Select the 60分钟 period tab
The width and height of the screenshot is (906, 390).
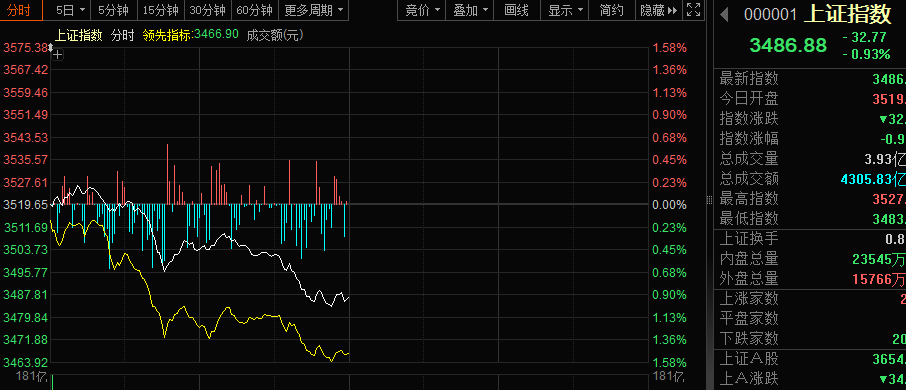click(255, 10)
